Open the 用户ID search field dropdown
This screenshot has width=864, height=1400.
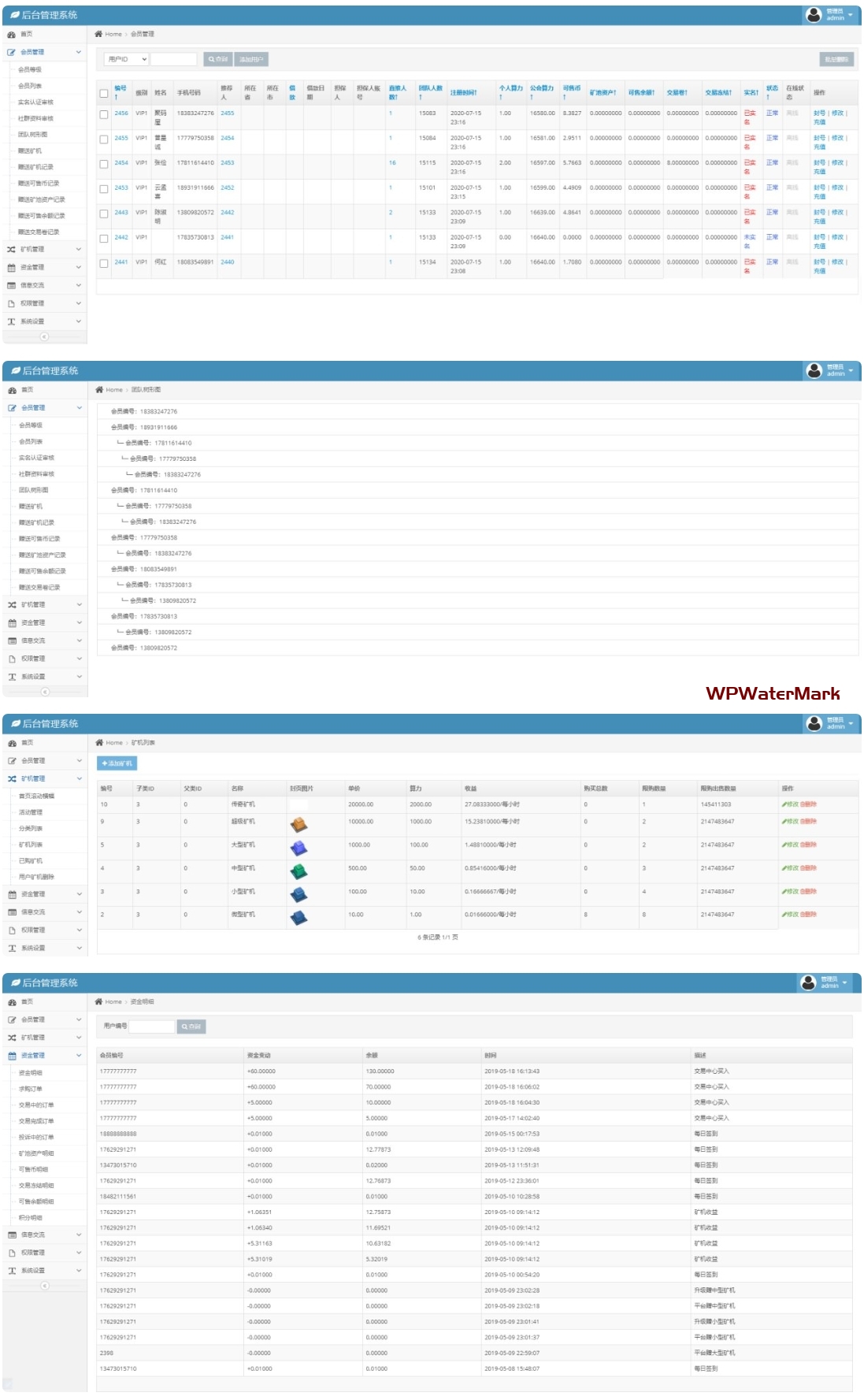click(127, 59)
